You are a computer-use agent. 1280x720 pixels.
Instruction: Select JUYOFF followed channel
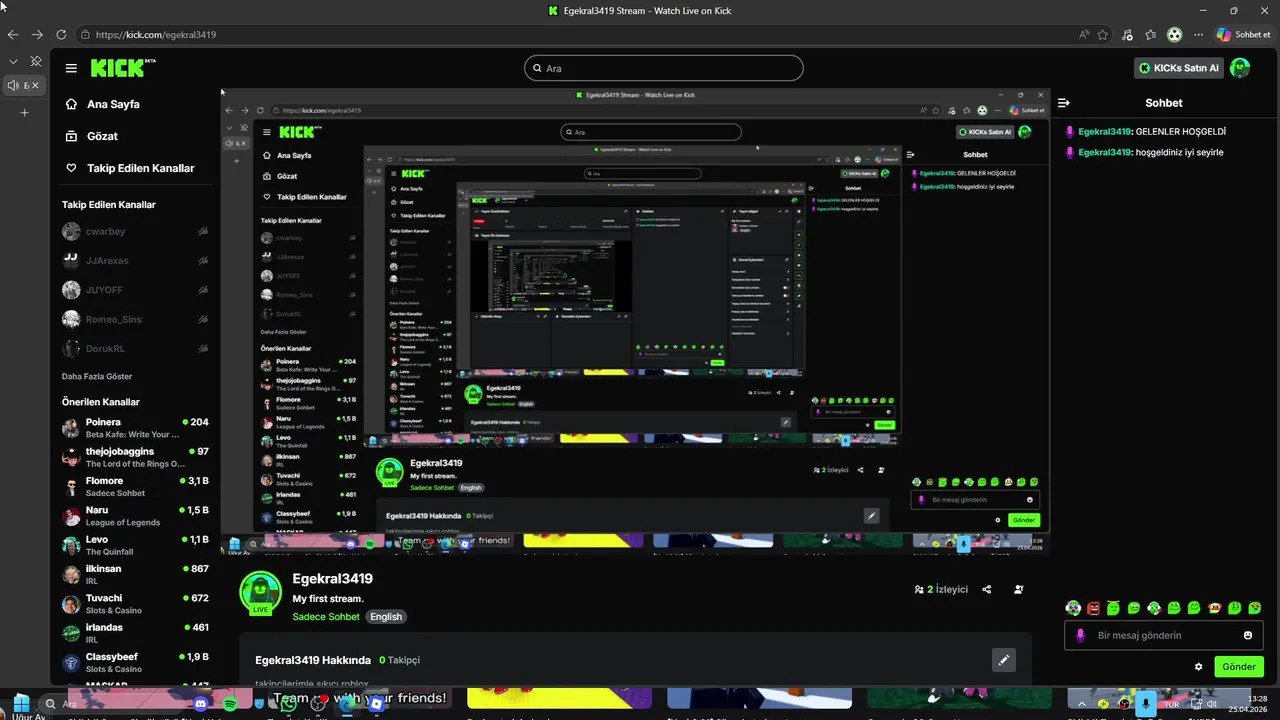coord(135,290)
